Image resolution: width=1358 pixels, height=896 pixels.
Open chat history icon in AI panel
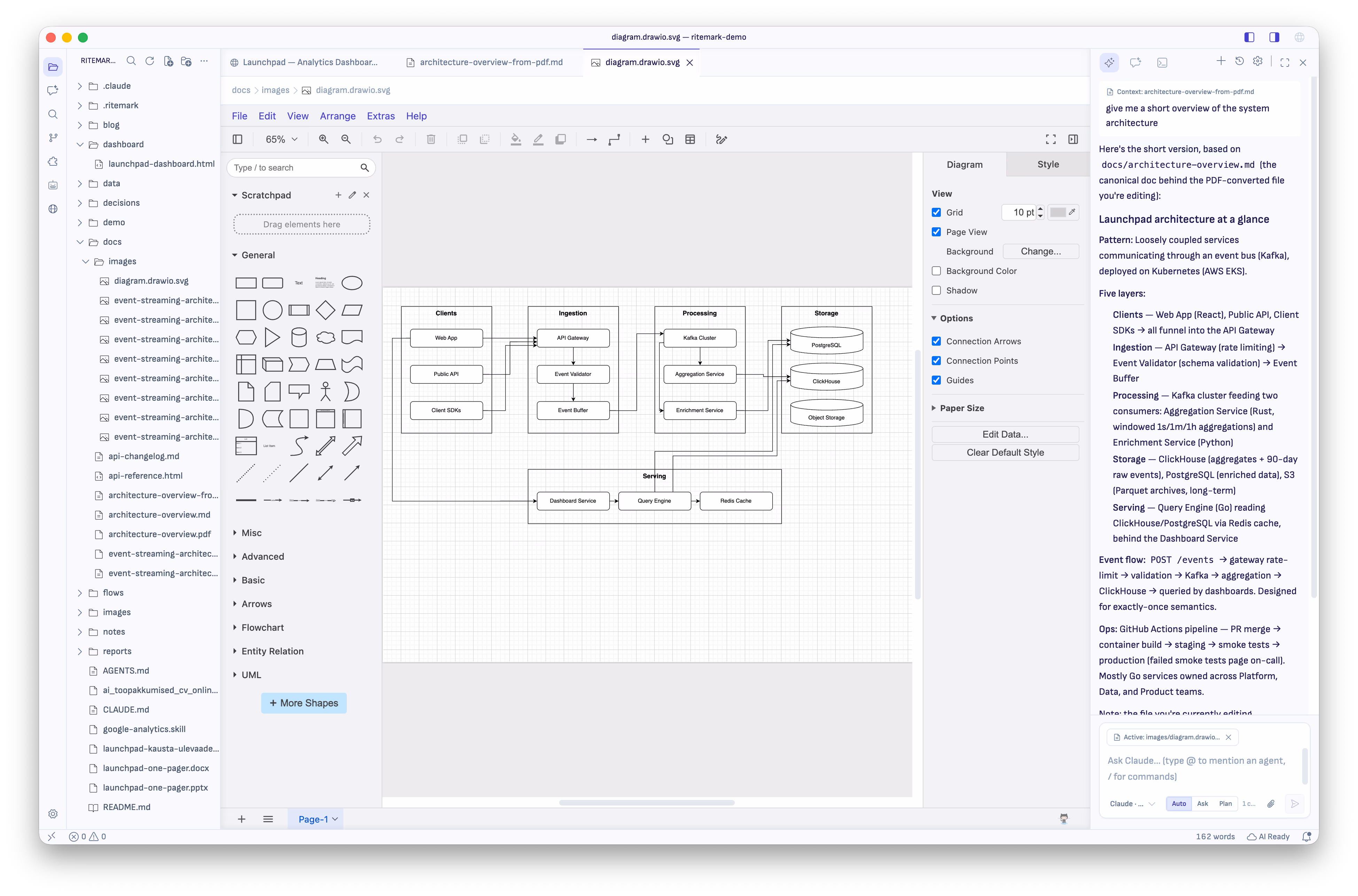(x=1239, y=62)
